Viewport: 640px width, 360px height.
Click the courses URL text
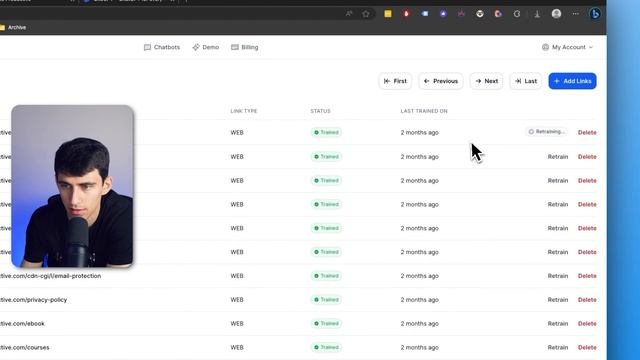(24, 347)
